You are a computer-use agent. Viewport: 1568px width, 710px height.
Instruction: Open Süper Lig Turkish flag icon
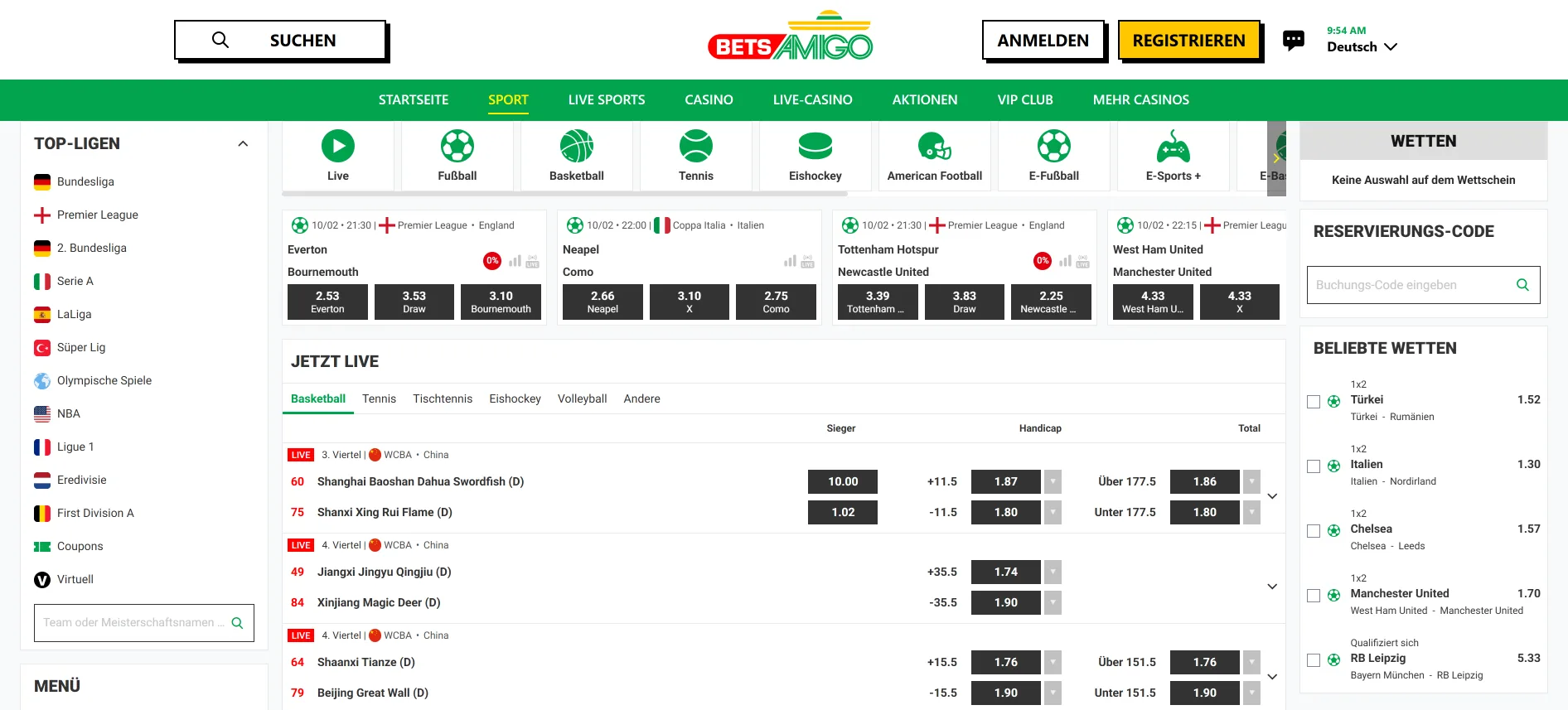[42, 347]
